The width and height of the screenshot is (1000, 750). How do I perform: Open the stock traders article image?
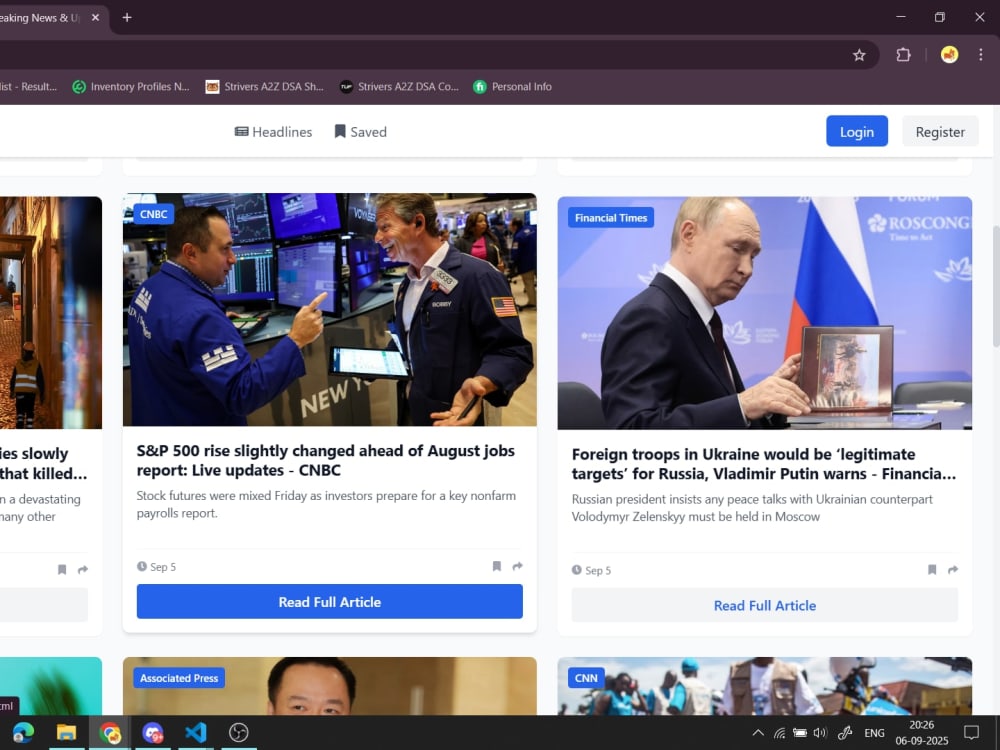(x=330, y=309)
